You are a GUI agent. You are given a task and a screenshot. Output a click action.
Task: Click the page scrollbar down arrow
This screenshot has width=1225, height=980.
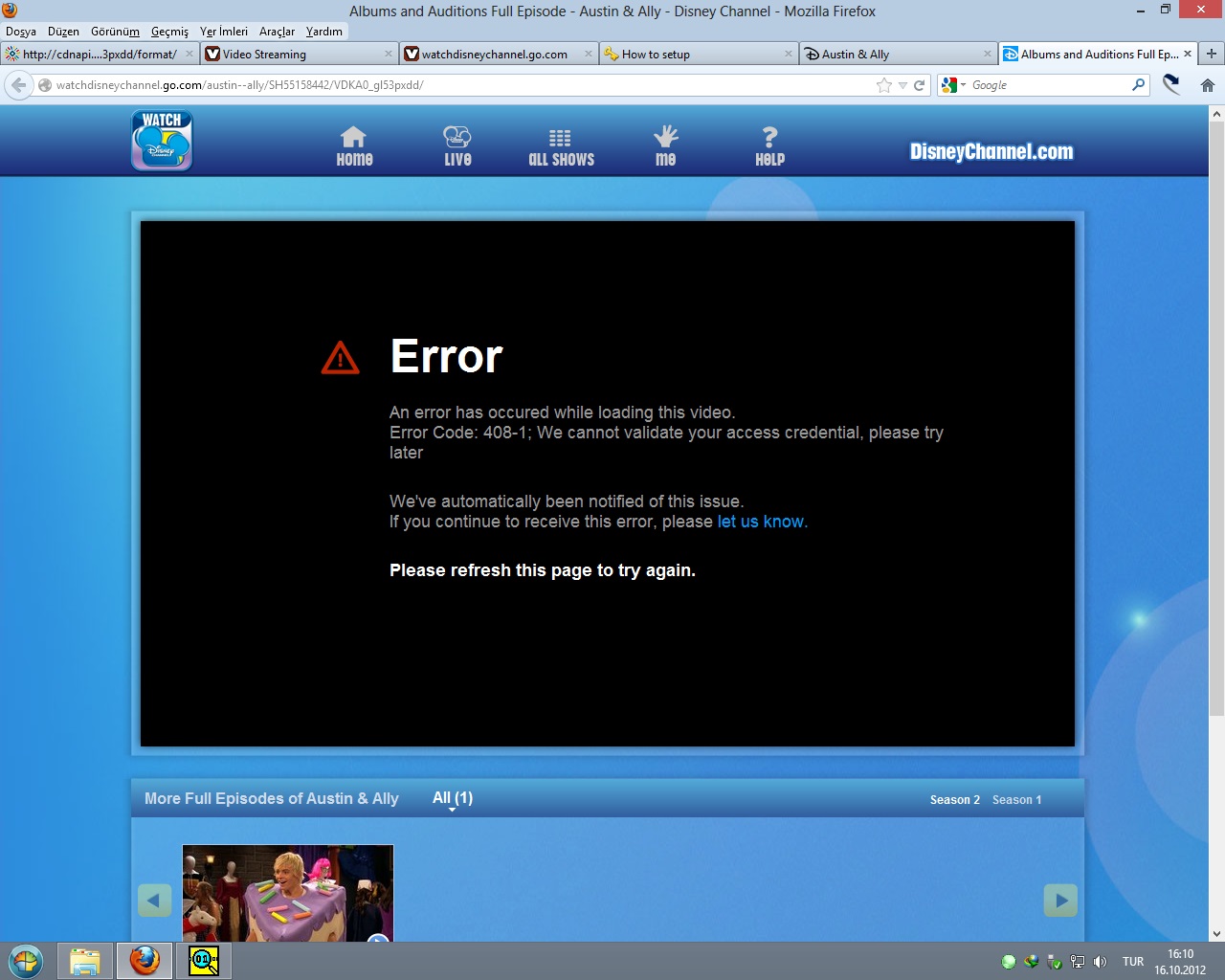pos(1216,933)
